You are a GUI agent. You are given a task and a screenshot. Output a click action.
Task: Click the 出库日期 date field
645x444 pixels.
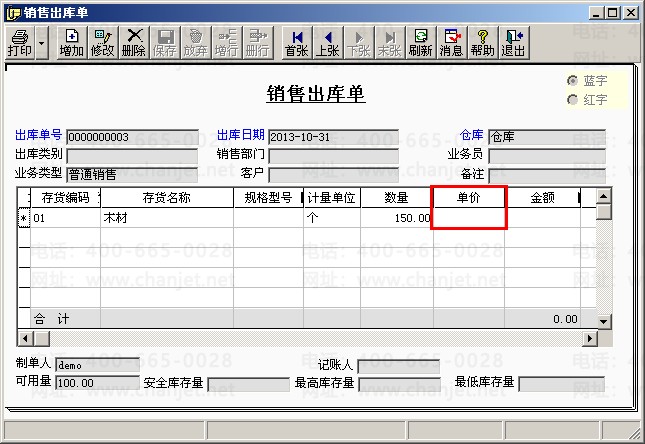pos(333,137)
